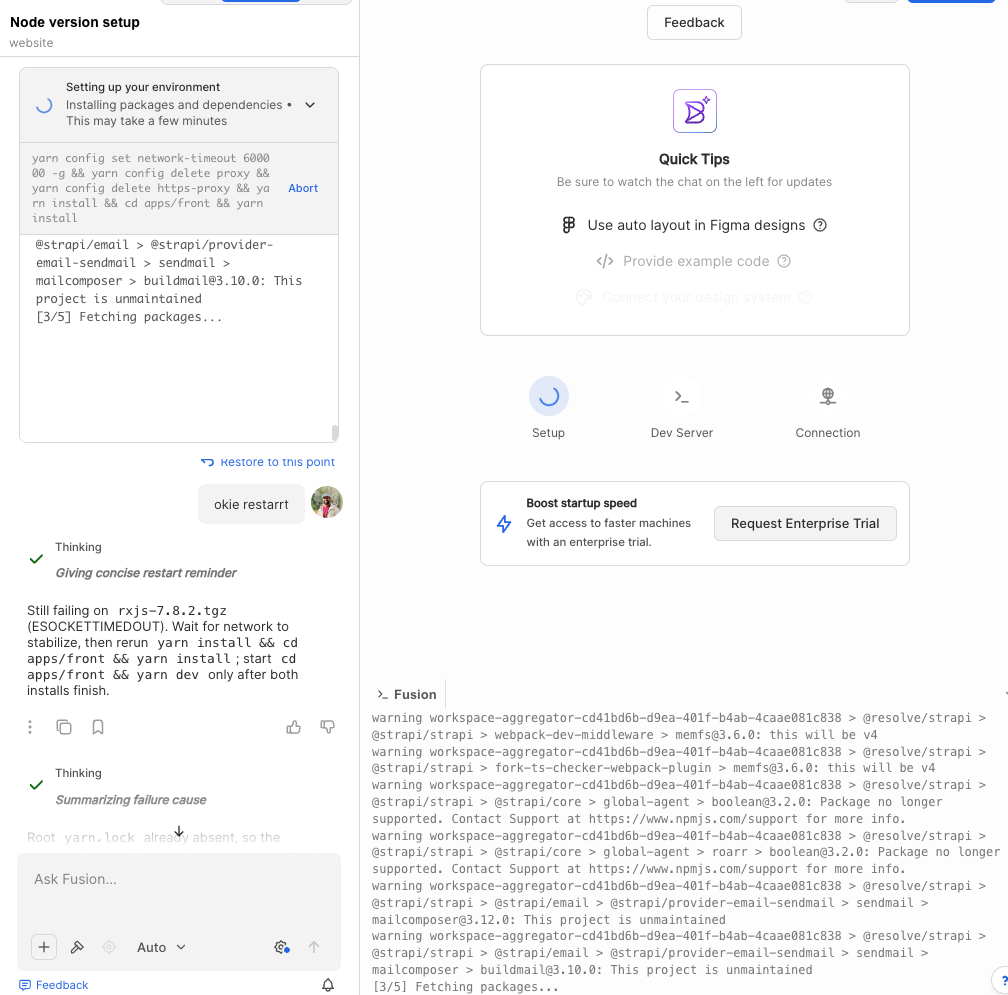Click the okie restarrt message bubble
Viewport: 1008px width, 995px height.
(x=251, y=505)
